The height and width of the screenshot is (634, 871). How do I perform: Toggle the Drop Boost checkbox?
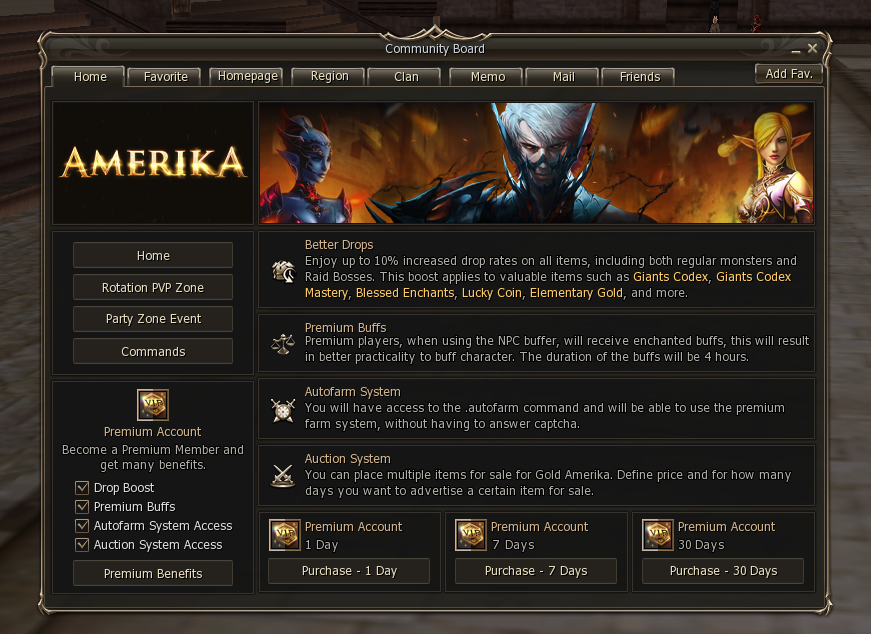pyautogui.click(x=82, y=488)
